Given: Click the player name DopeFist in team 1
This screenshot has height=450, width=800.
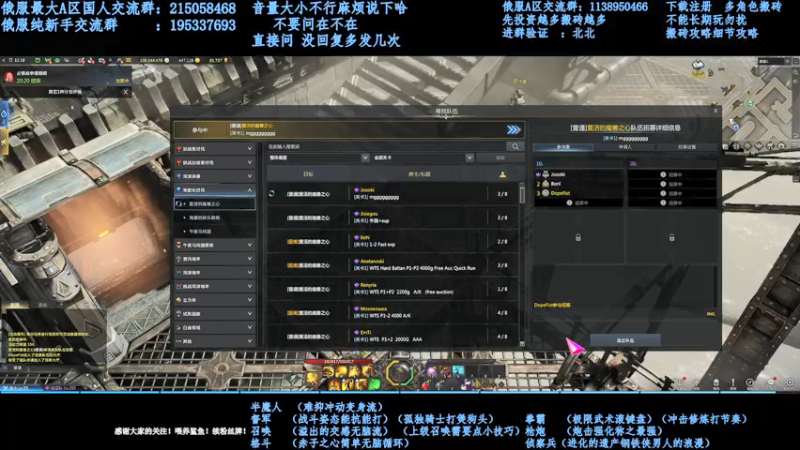Looking at the screenshot, I should [560, 193].
